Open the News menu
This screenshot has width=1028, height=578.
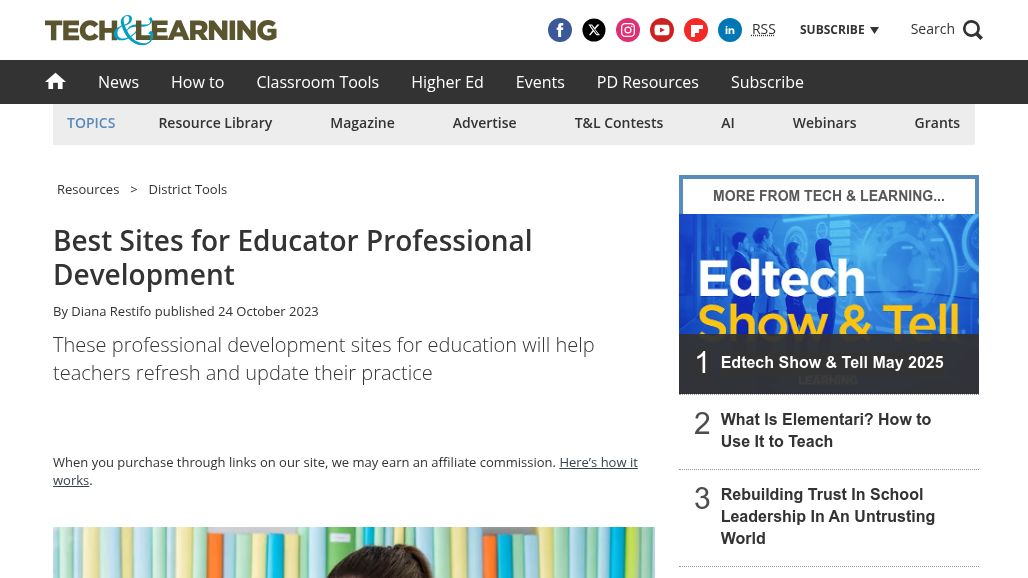(x=119, y=82)
